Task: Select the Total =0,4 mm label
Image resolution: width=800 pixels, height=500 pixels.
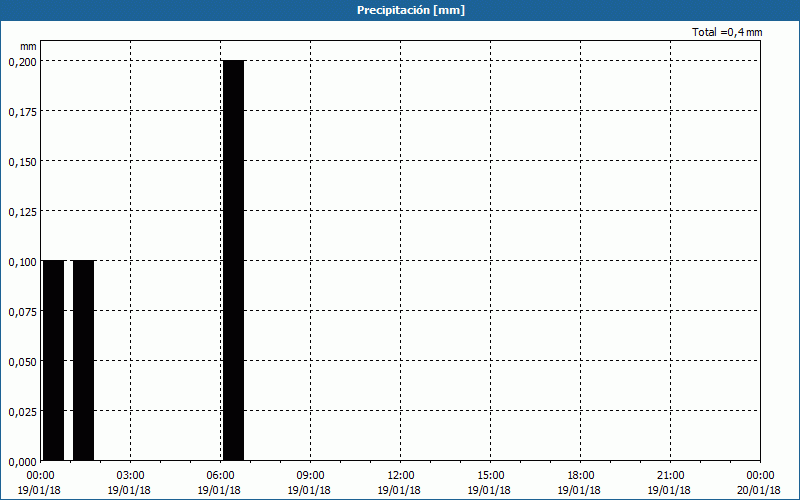Action: 727,32
